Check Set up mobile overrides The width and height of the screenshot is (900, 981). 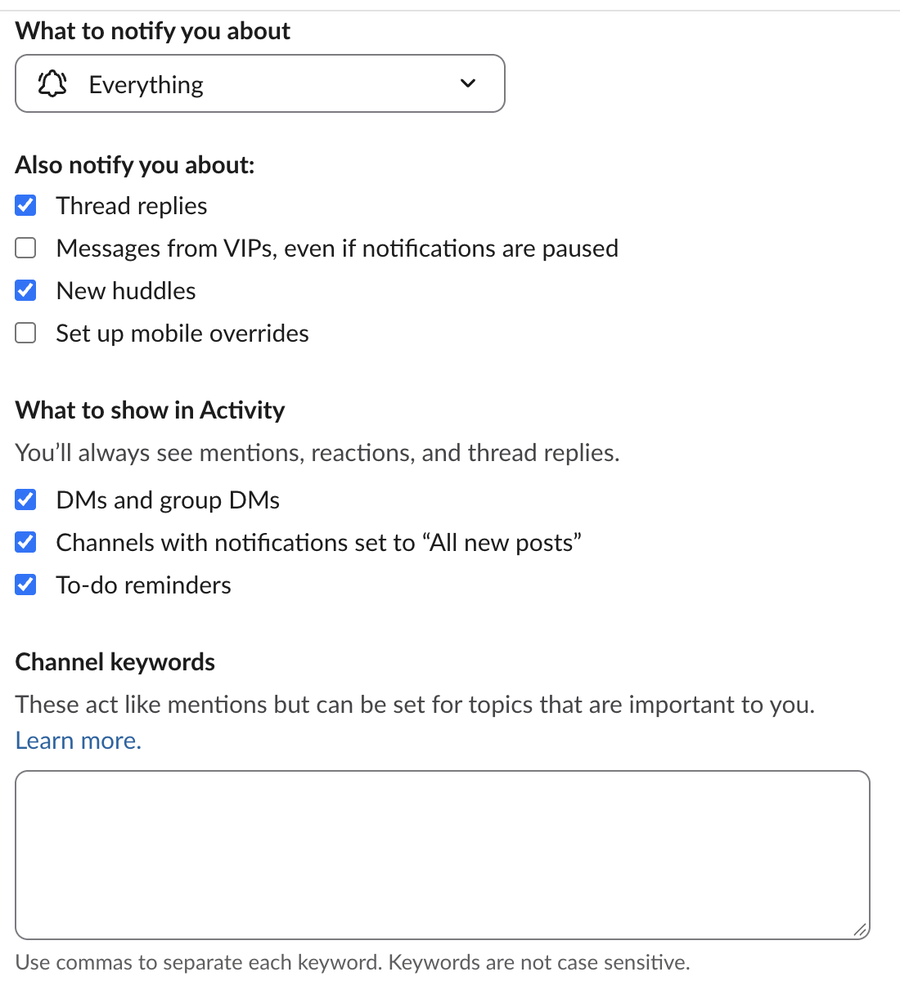click(26, 333)
